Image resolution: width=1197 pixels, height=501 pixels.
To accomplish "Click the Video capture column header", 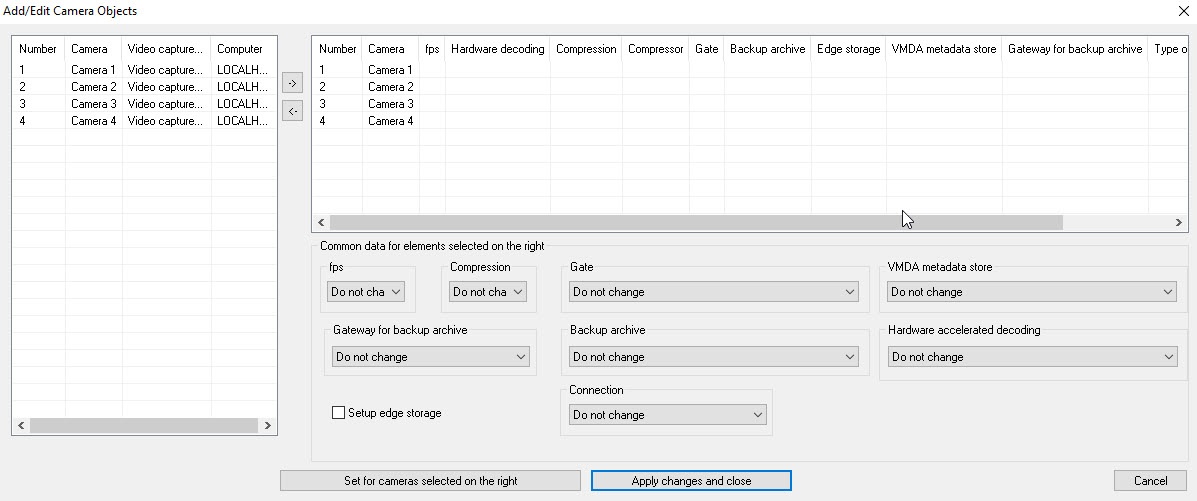I will coord(166,49).
